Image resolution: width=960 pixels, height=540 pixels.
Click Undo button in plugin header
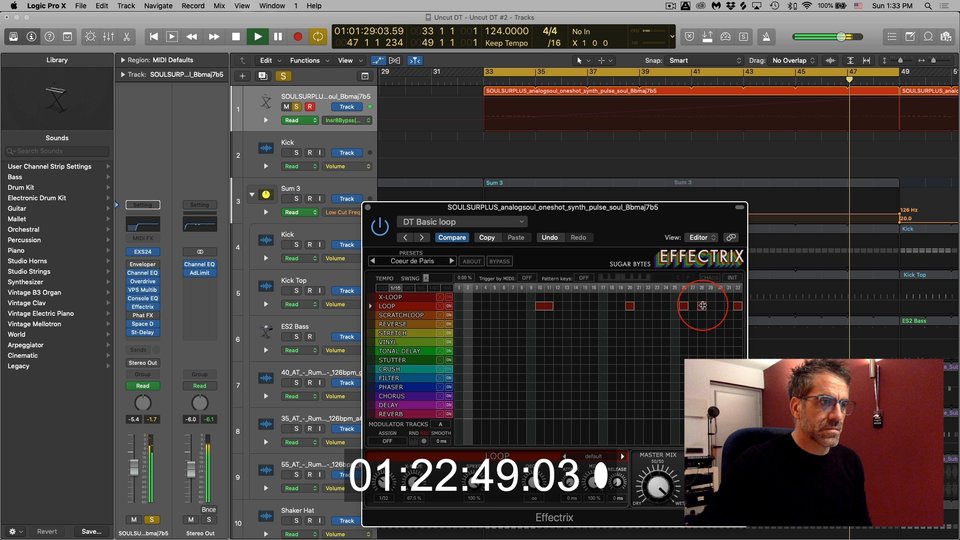550,238
